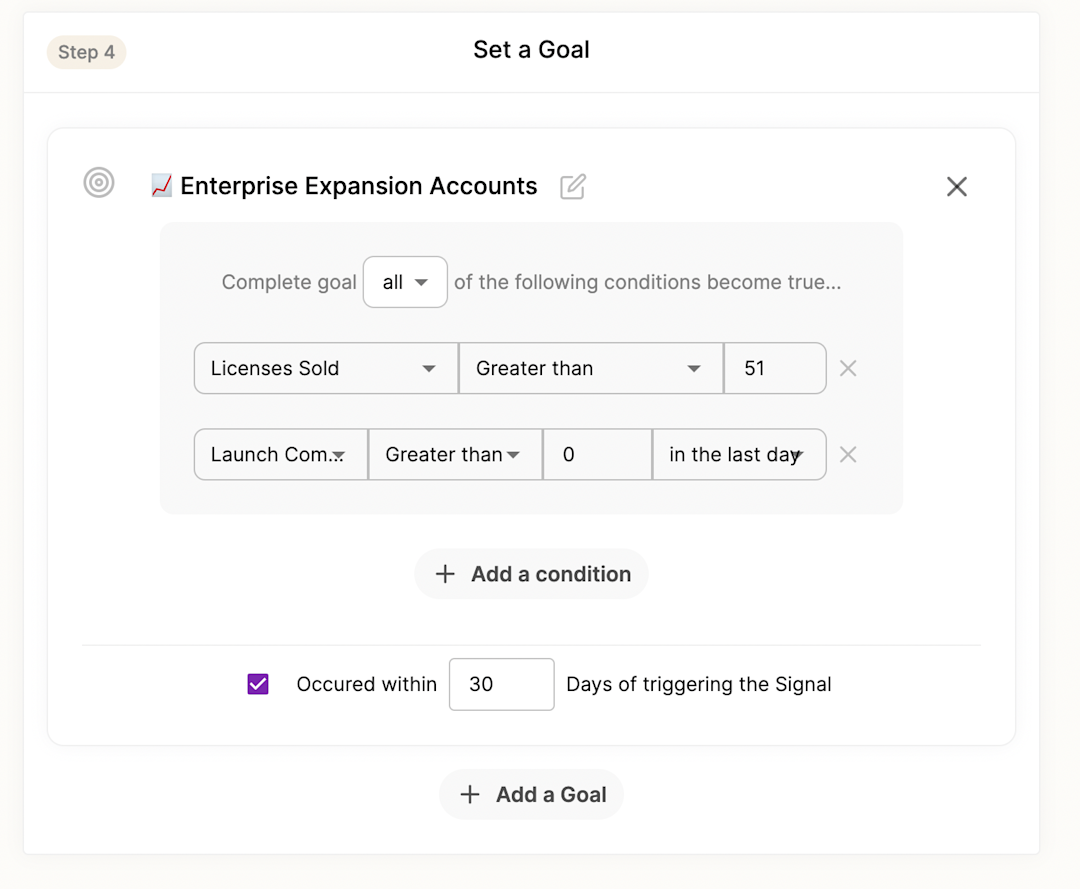Click plus icon in Add a Goal
The width and height of the screenshot is (1080, 889).
coord(469,795)
